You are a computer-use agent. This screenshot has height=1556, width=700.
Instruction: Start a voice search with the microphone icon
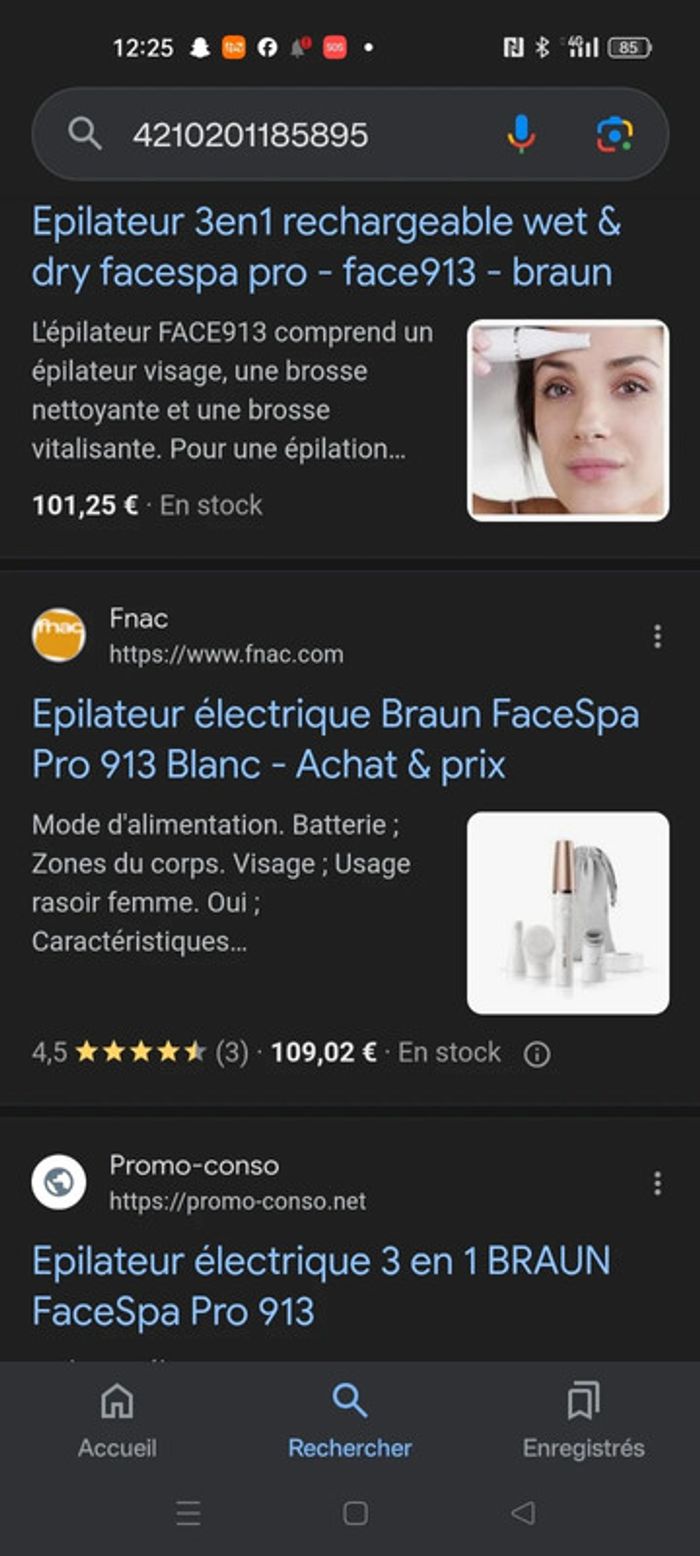click(520, 133)
